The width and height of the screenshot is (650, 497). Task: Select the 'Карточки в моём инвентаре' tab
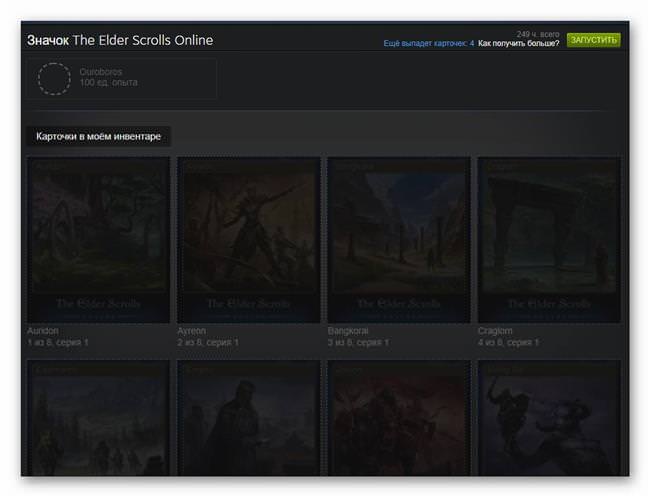pyautogui.click(x=98, y=136)
